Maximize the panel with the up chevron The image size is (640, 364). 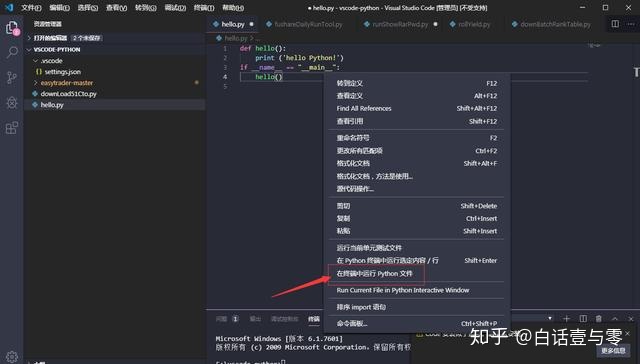pos(615,318)
